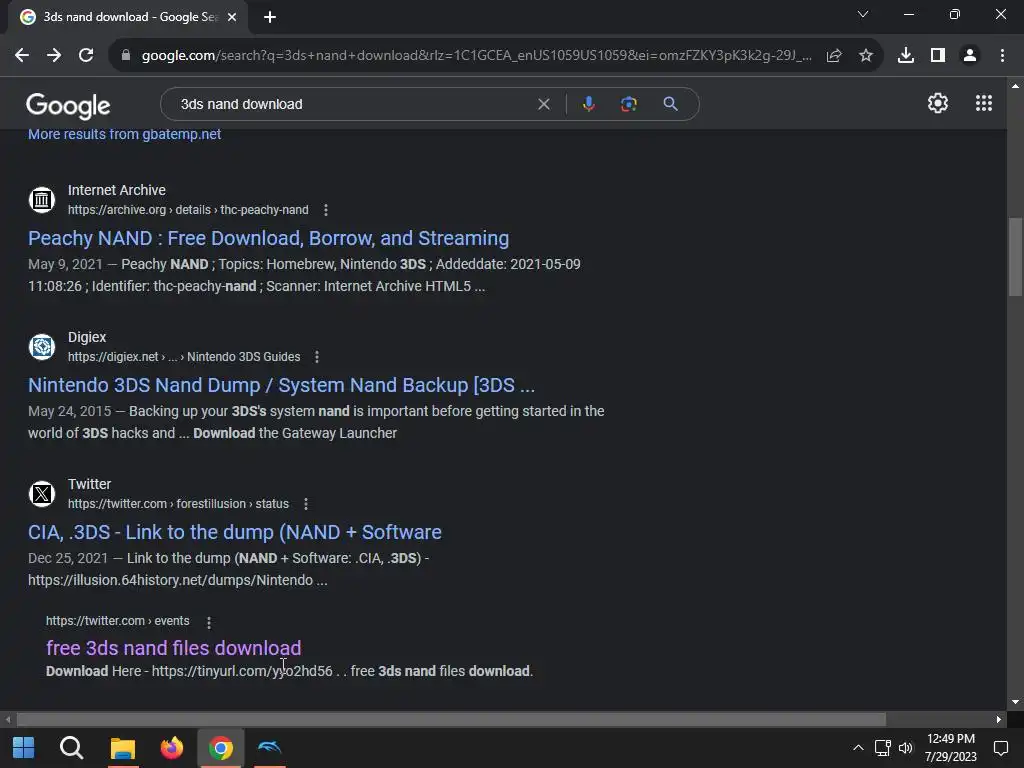
Task: Open CIA, .3DS Link to the dump result
Action: coord(234,532)
